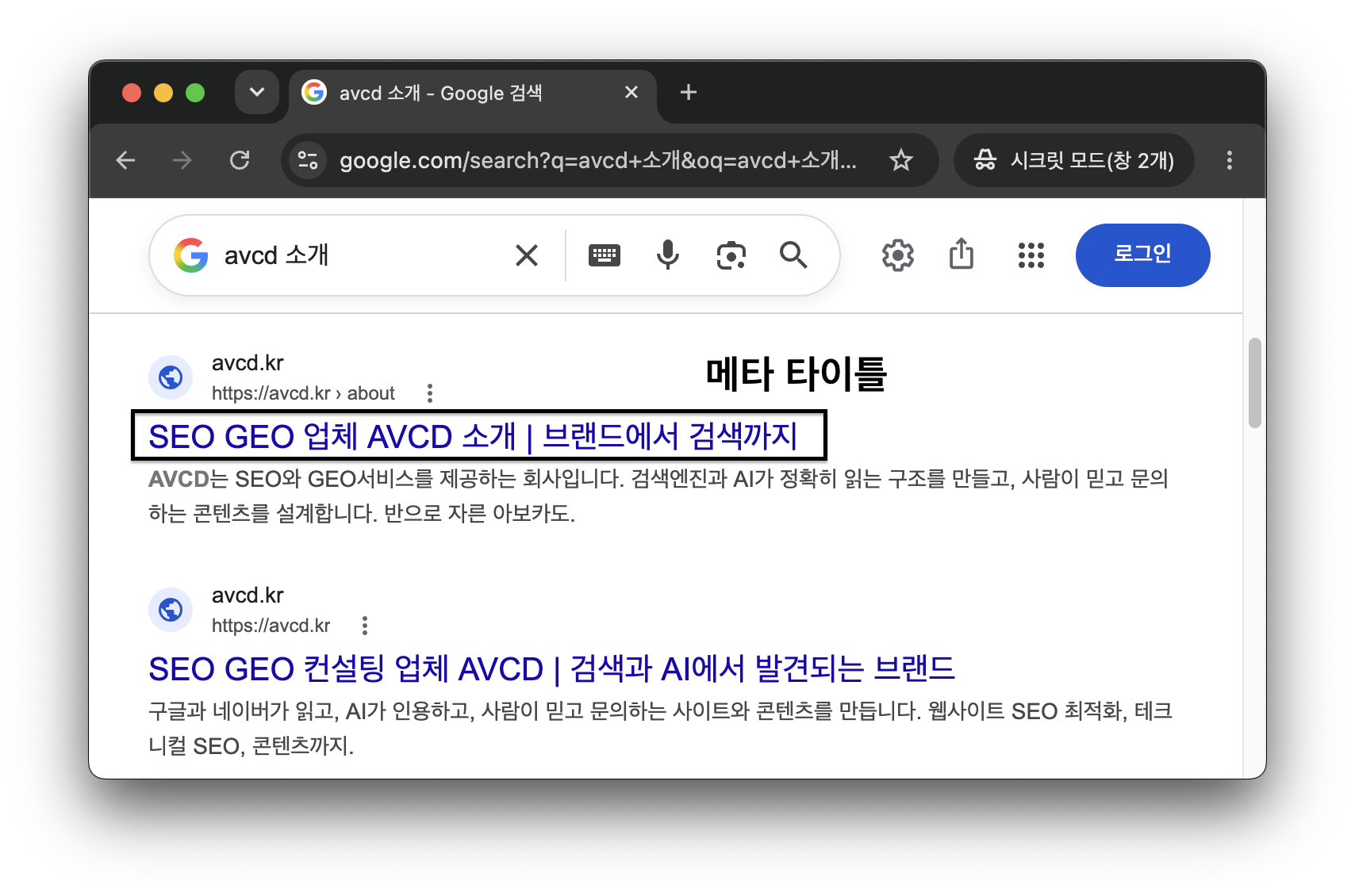Click the macOS green fullscreen button
Image resolution: width=1355 pixels, height=896 pixels.
195,93
